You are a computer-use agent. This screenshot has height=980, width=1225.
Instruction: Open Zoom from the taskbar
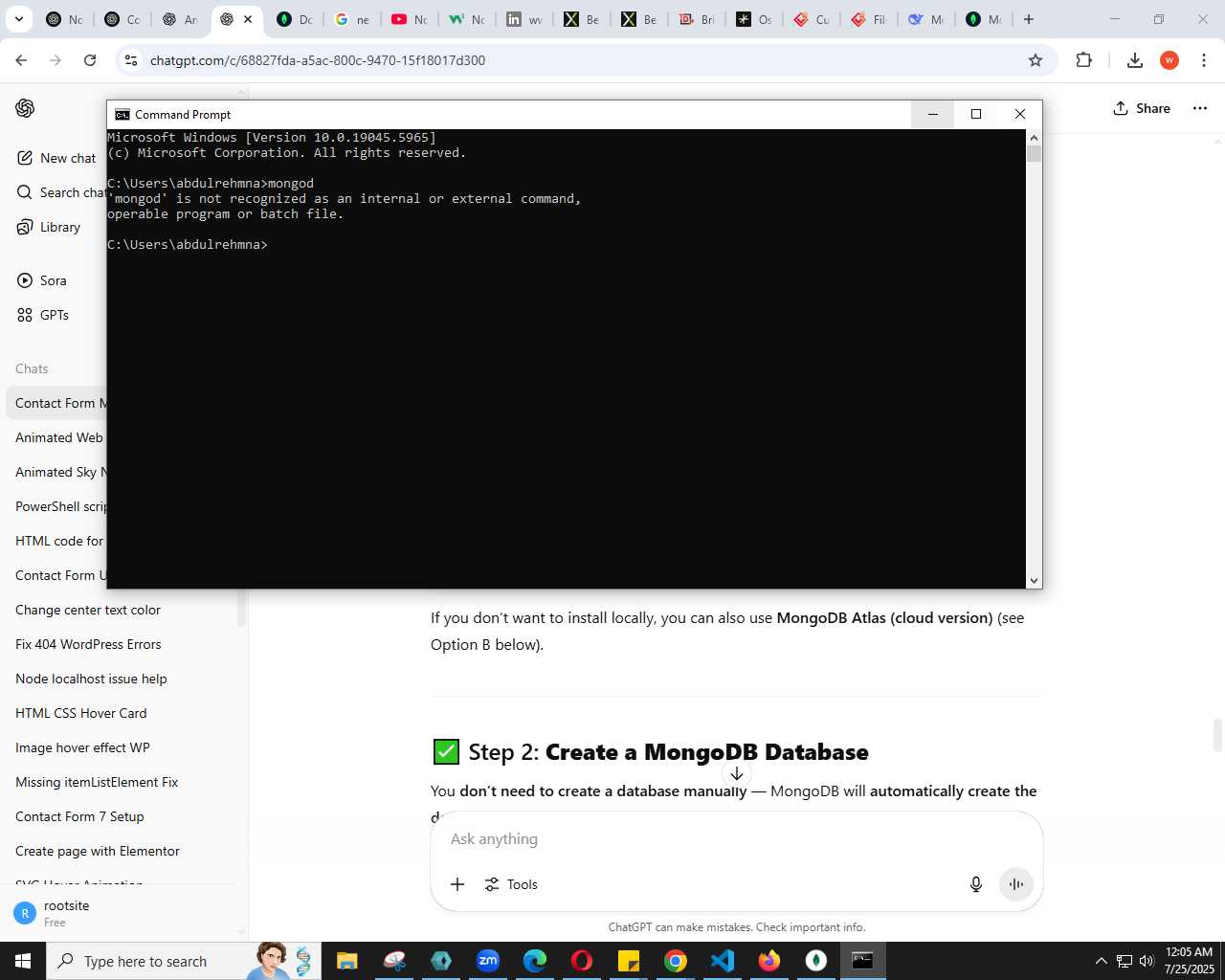click(x=488, y=961)
